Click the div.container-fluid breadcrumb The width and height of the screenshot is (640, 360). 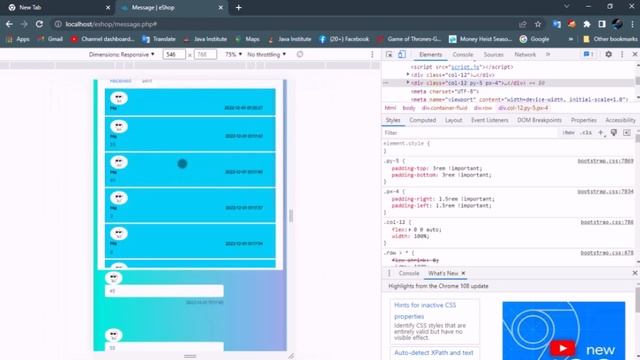pyautogui.click(x=444, y=108)
